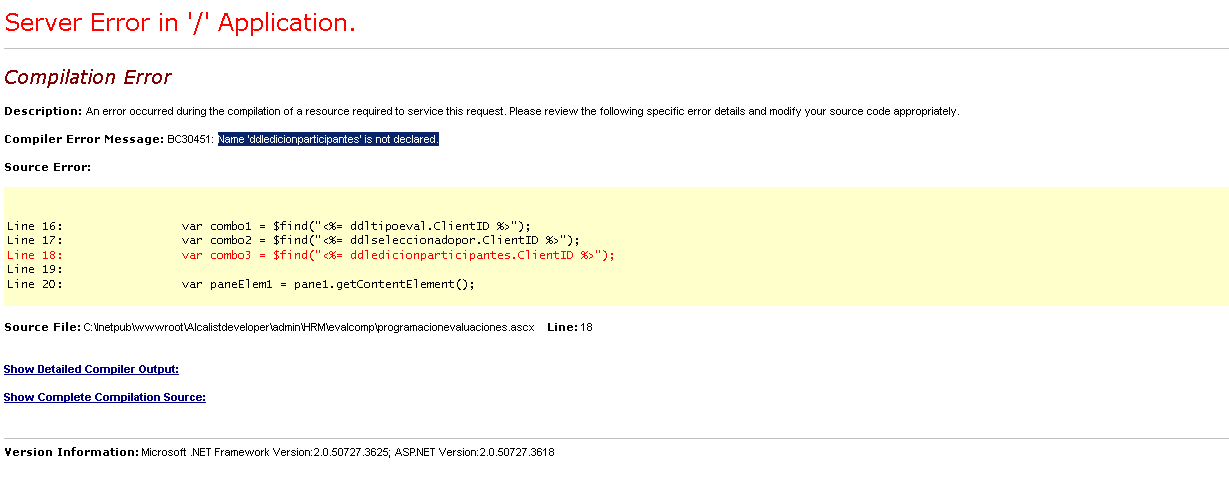Open Show Detailed Compiler Output link
This screenshot has width=1229, height=499.
pos(91,369)
